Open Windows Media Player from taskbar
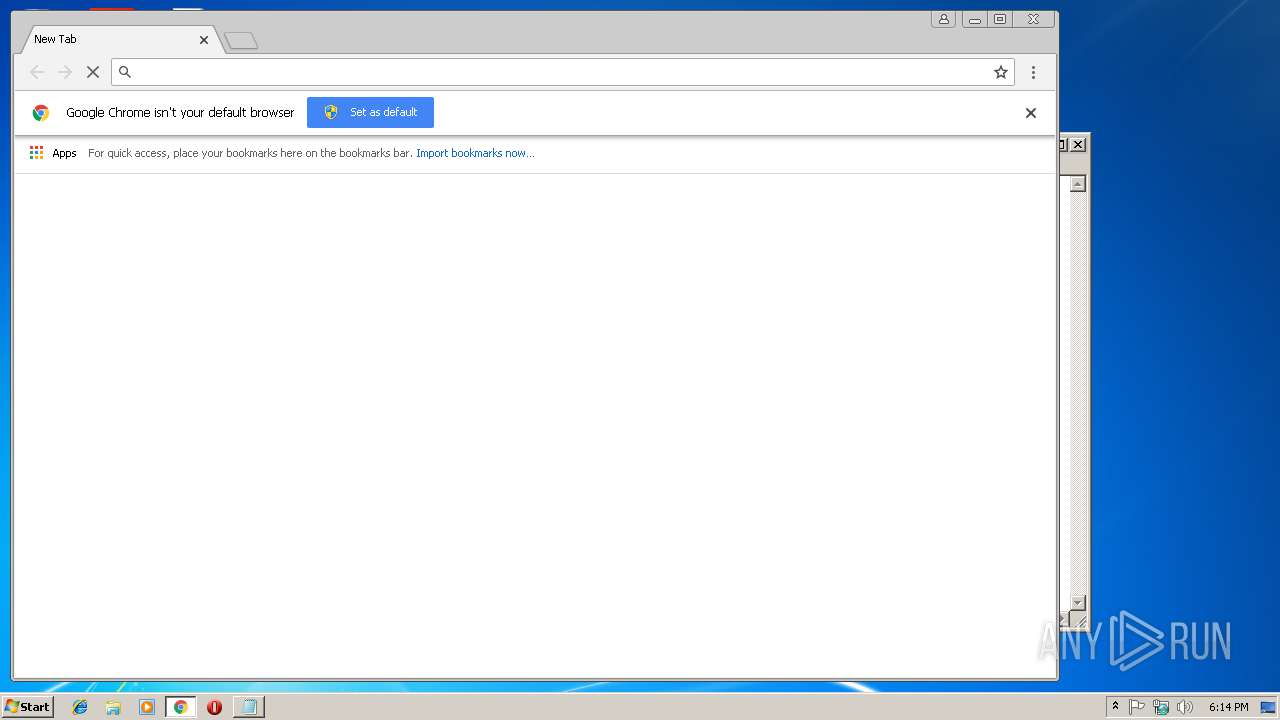The height and width of the screenshot is (720, 1280). tap(147, 707)
